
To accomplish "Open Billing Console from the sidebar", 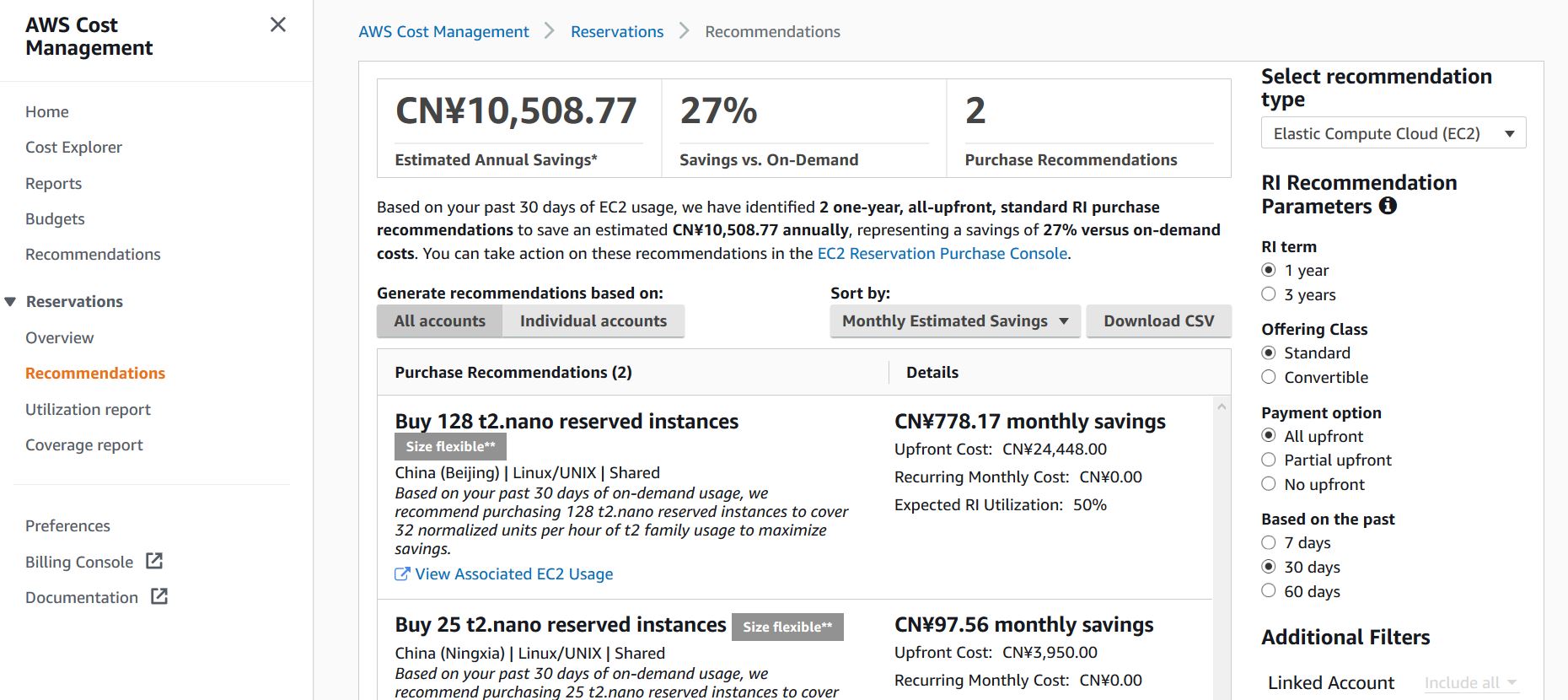I will point(79,562).
